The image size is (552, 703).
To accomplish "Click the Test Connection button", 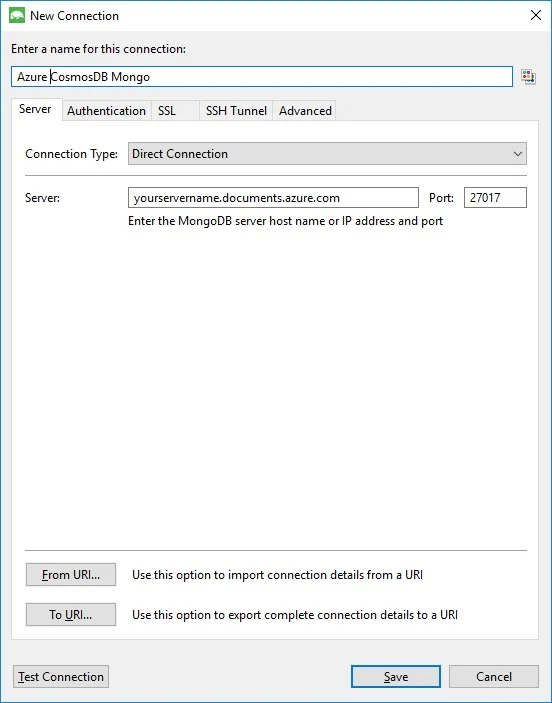I will (61, 677).
